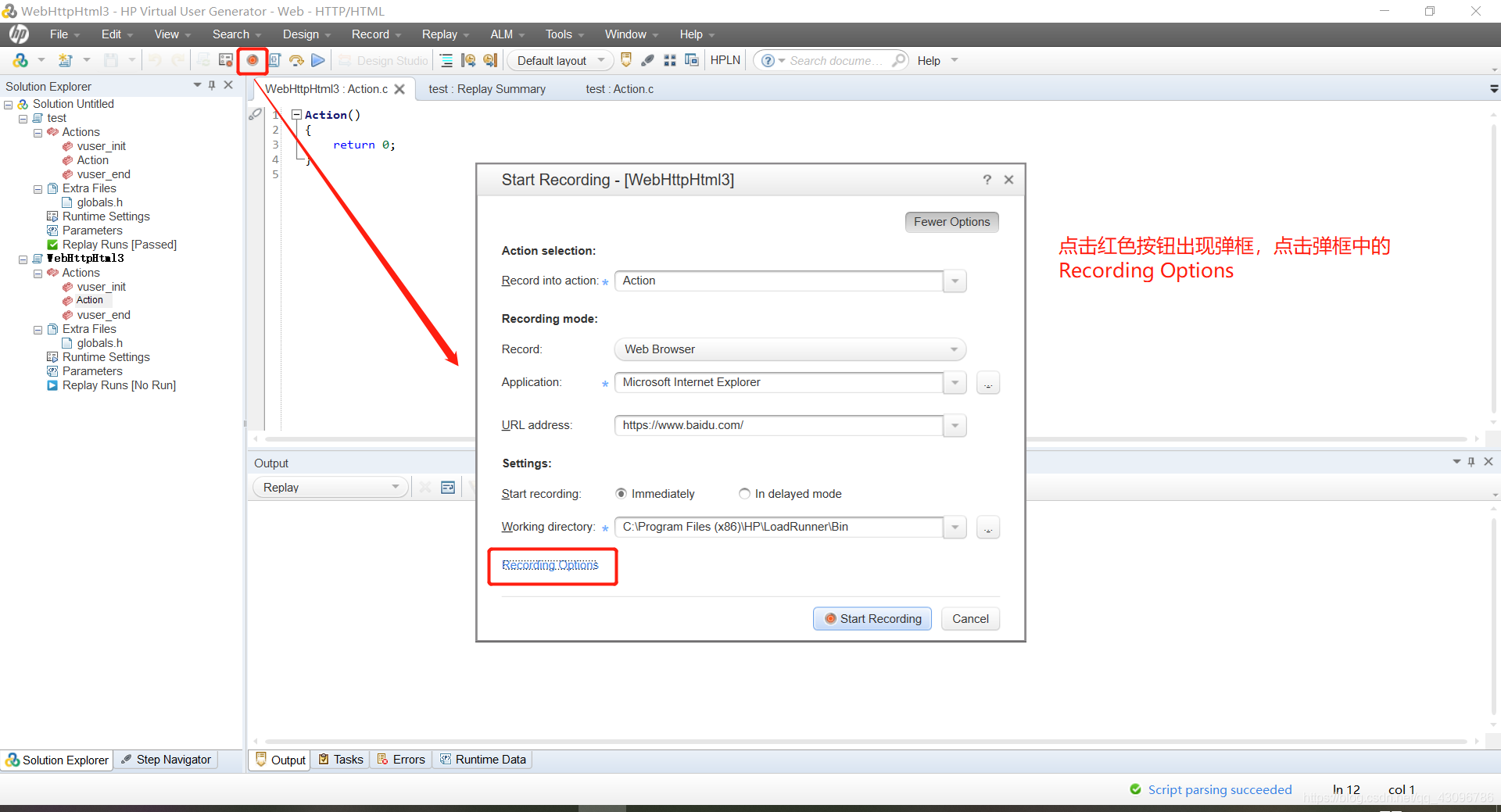
Task: Click the snapshot view icon near HPLN
Action: pos(692,60)
